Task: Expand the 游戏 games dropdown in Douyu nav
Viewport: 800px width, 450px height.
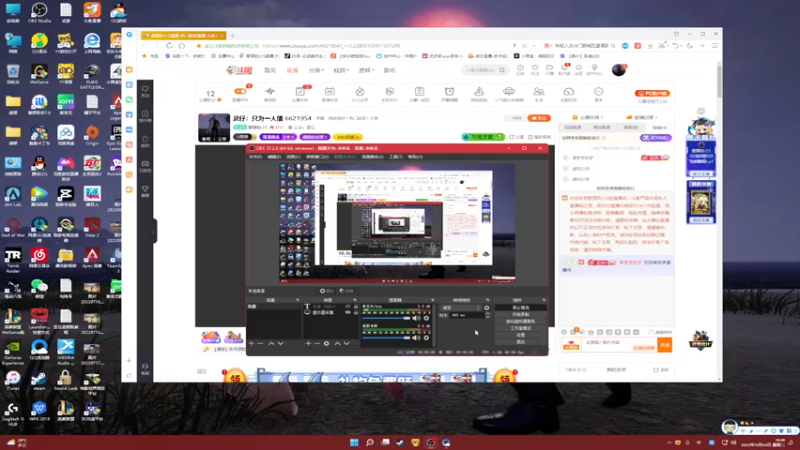Action: (366, 70)
